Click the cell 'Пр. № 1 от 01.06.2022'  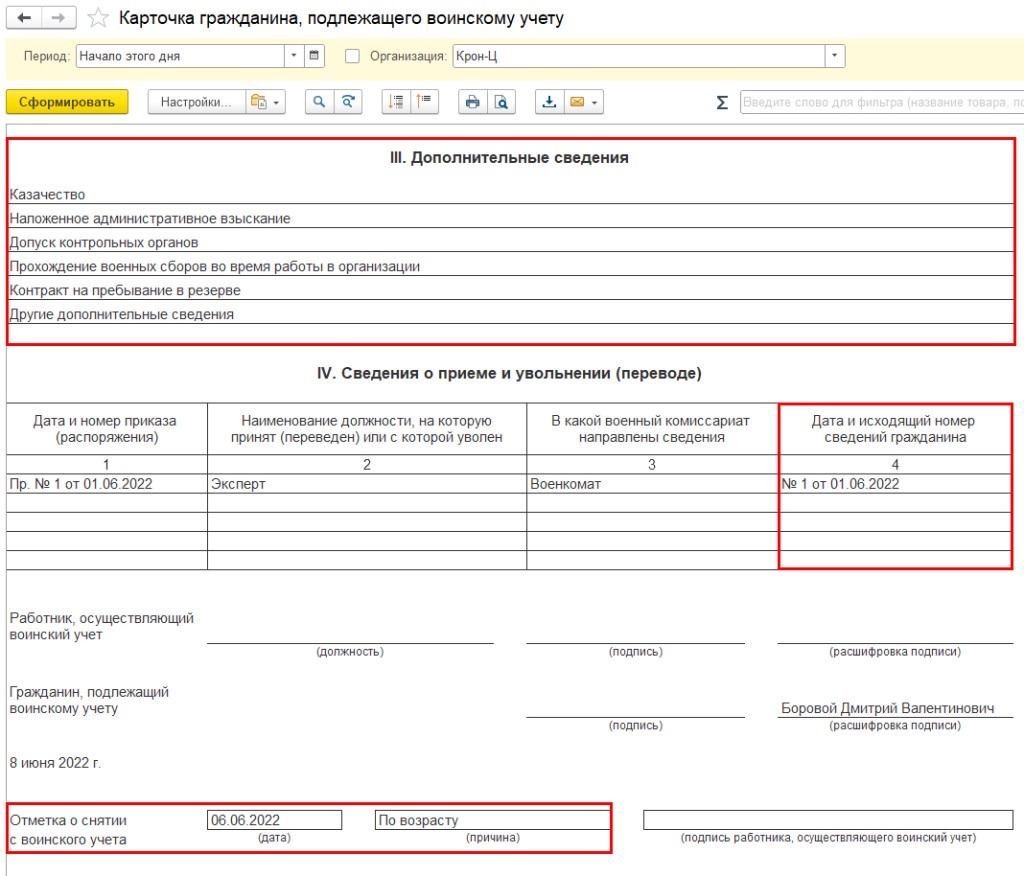(x=107, y=484)
